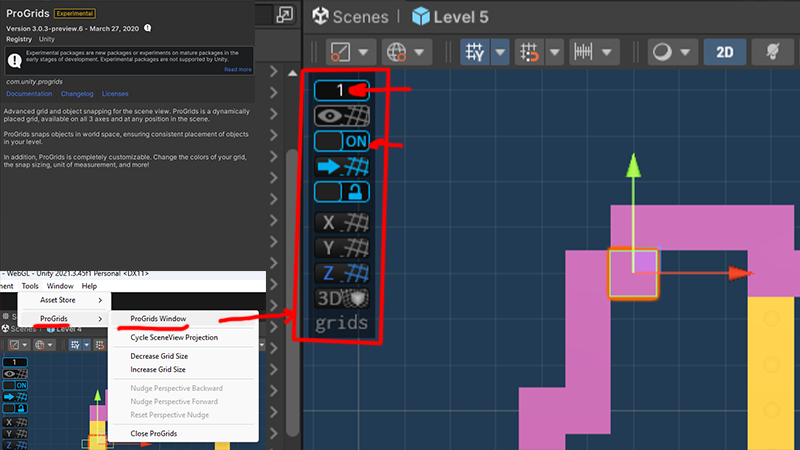Image resolution: width=800 pixels, height=450 pixels.
Task: Toggle grid visibility eye in large ProGrids panel
Action: coord(341,116)
